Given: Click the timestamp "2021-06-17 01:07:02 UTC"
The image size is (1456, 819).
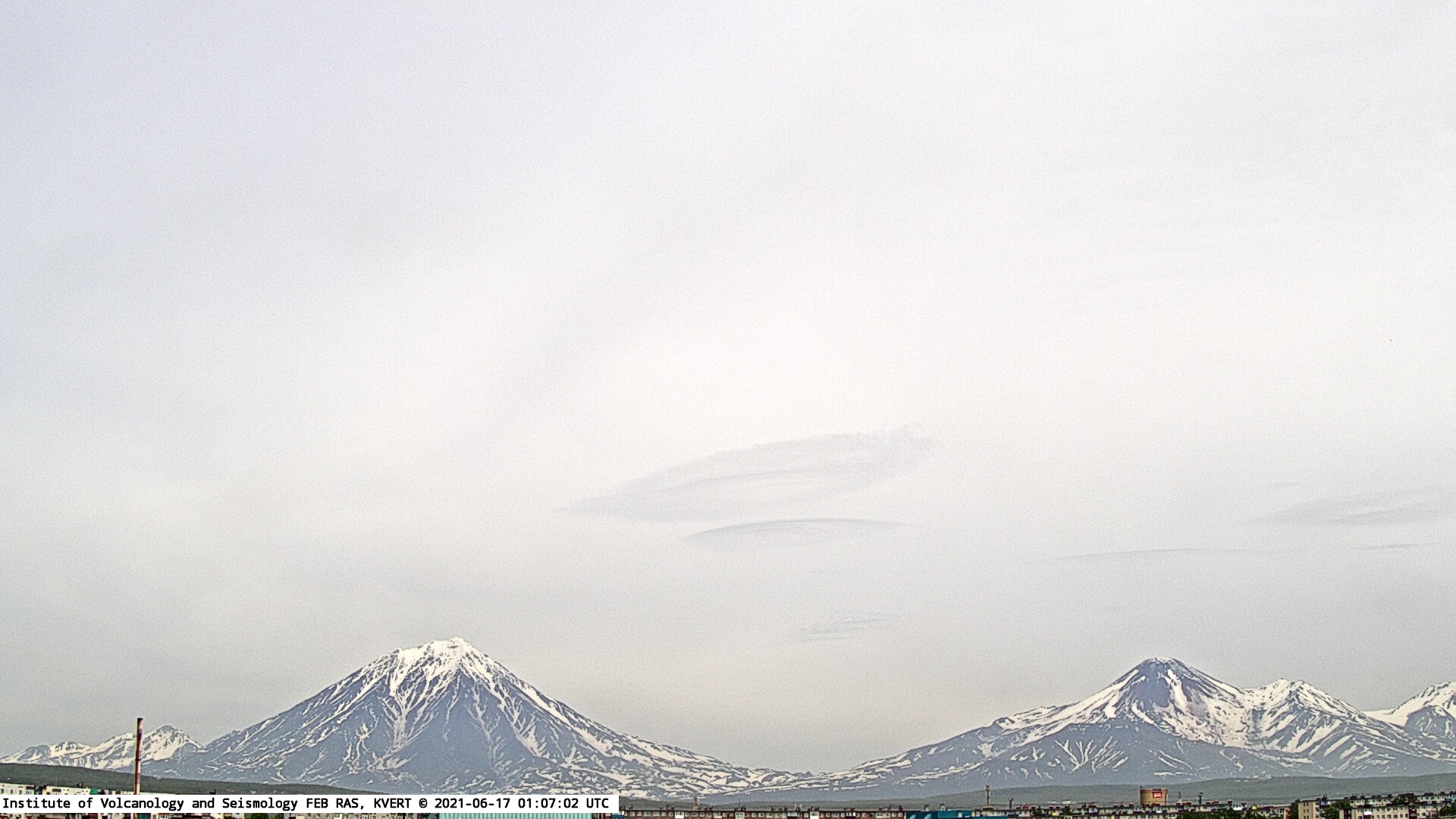Looking at the screenshot, I should tap(521, 803).
